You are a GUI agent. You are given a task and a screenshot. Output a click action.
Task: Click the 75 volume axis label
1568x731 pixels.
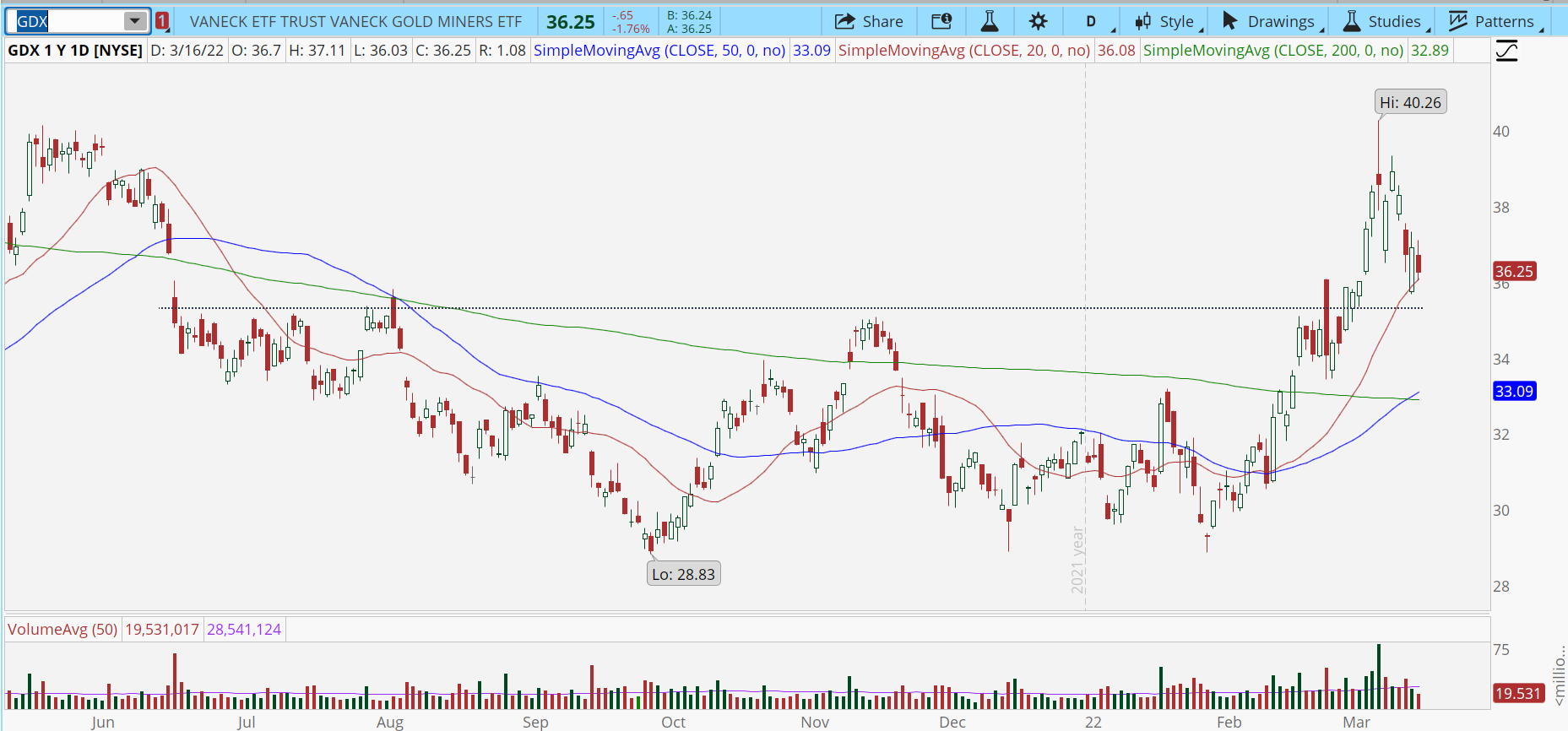[1500, 650]
